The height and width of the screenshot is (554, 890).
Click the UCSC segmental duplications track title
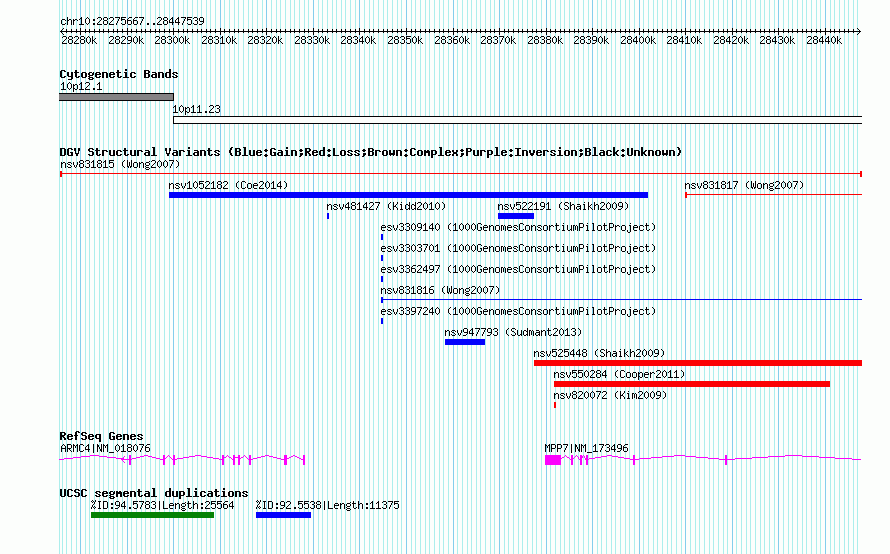pos(154,493)
